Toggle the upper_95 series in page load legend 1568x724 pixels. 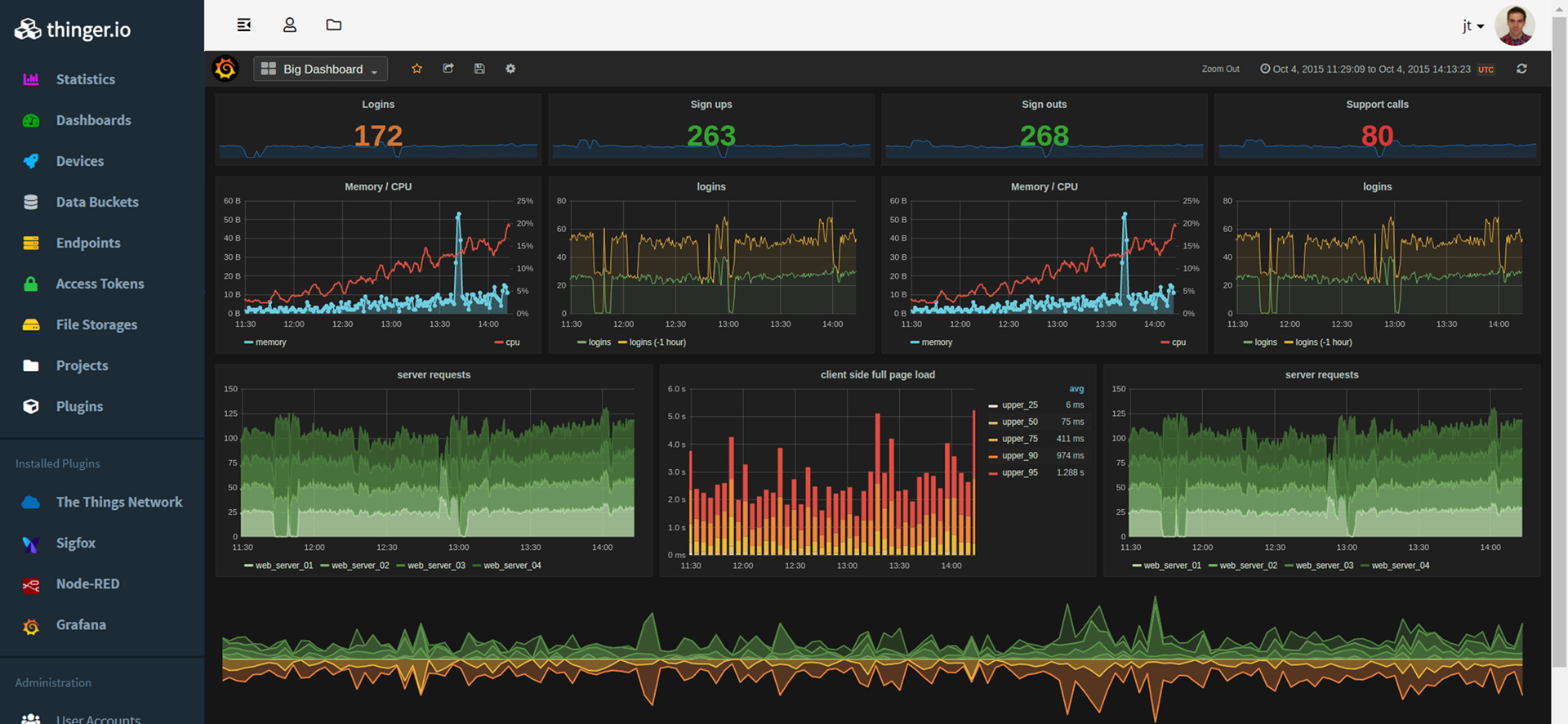coord(1019,473)
